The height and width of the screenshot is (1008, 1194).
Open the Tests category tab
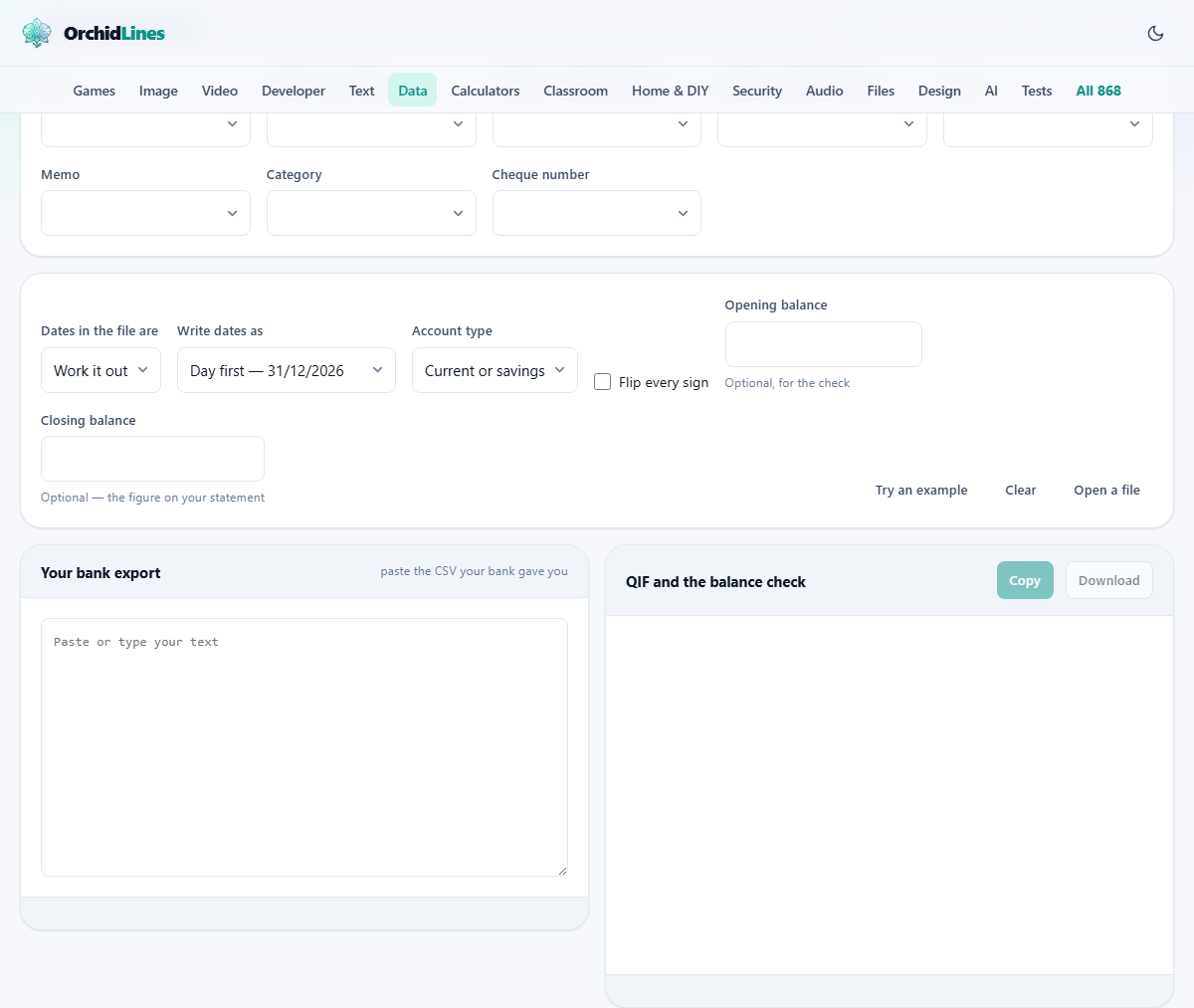(x=1037, y=91)
